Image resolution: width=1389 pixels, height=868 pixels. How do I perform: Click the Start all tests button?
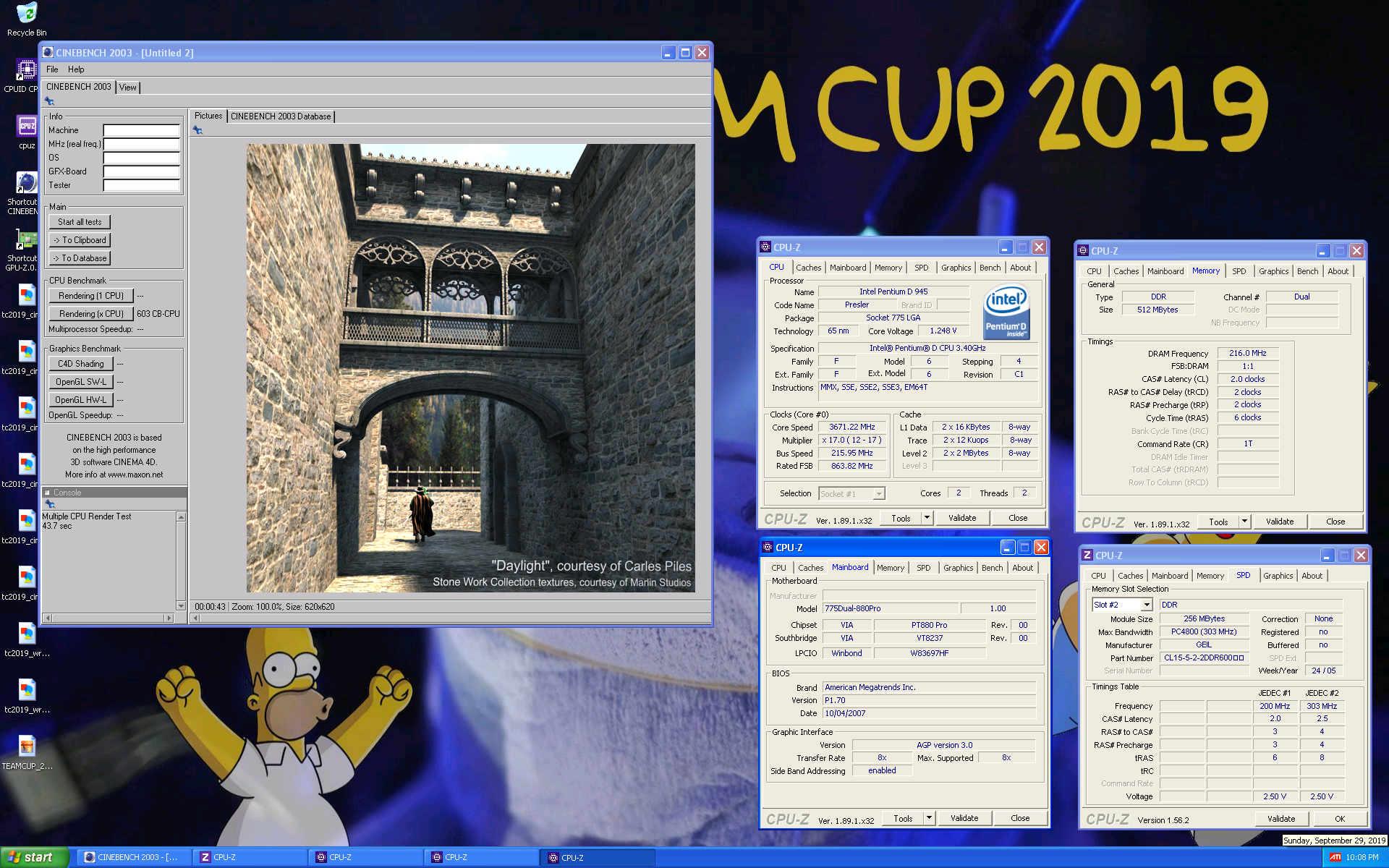click(x=80, y=222)
